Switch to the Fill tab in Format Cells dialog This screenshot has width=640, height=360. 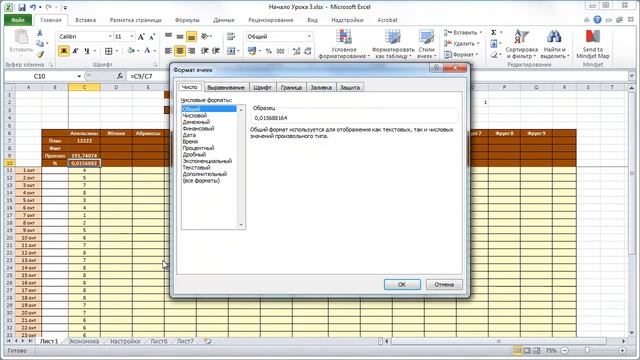pyautogui.click(x=321, y=87)
